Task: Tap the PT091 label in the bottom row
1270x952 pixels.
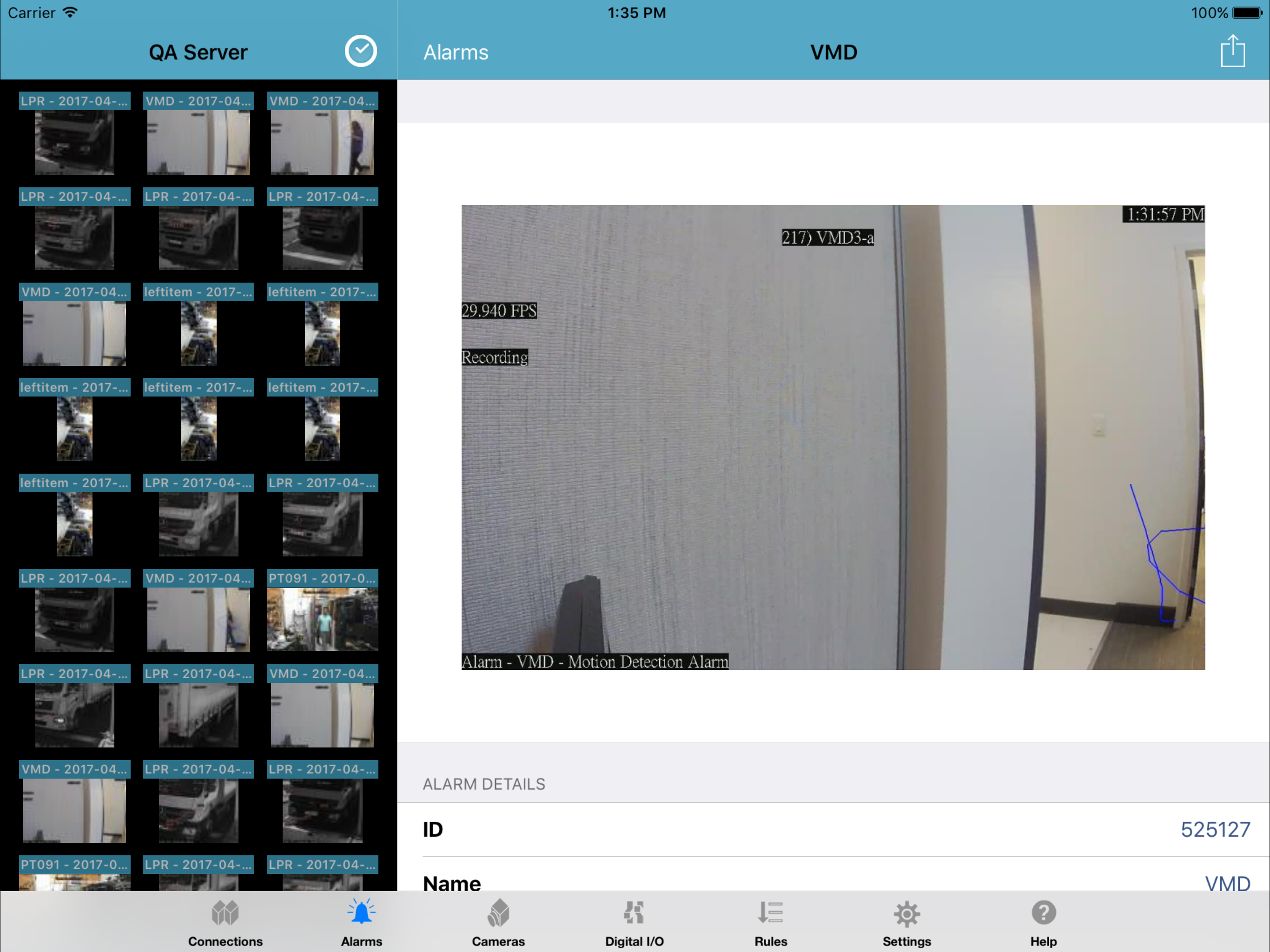Action: pyautogui.click(x=75, y=864)
